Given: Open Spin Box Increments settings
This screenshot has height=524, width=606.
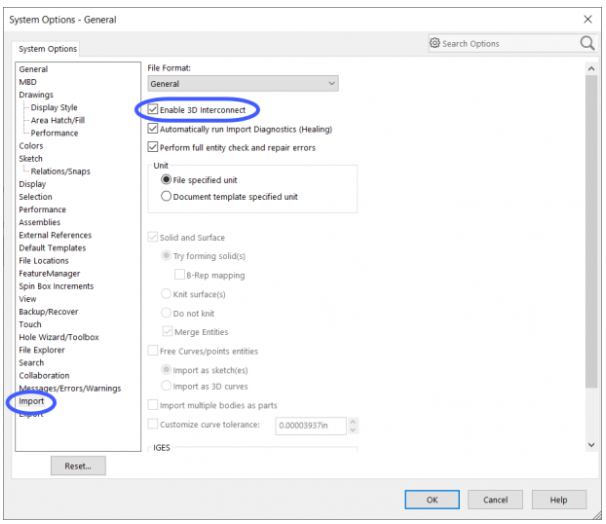Looking at the screenshot, I should point(56,286).
